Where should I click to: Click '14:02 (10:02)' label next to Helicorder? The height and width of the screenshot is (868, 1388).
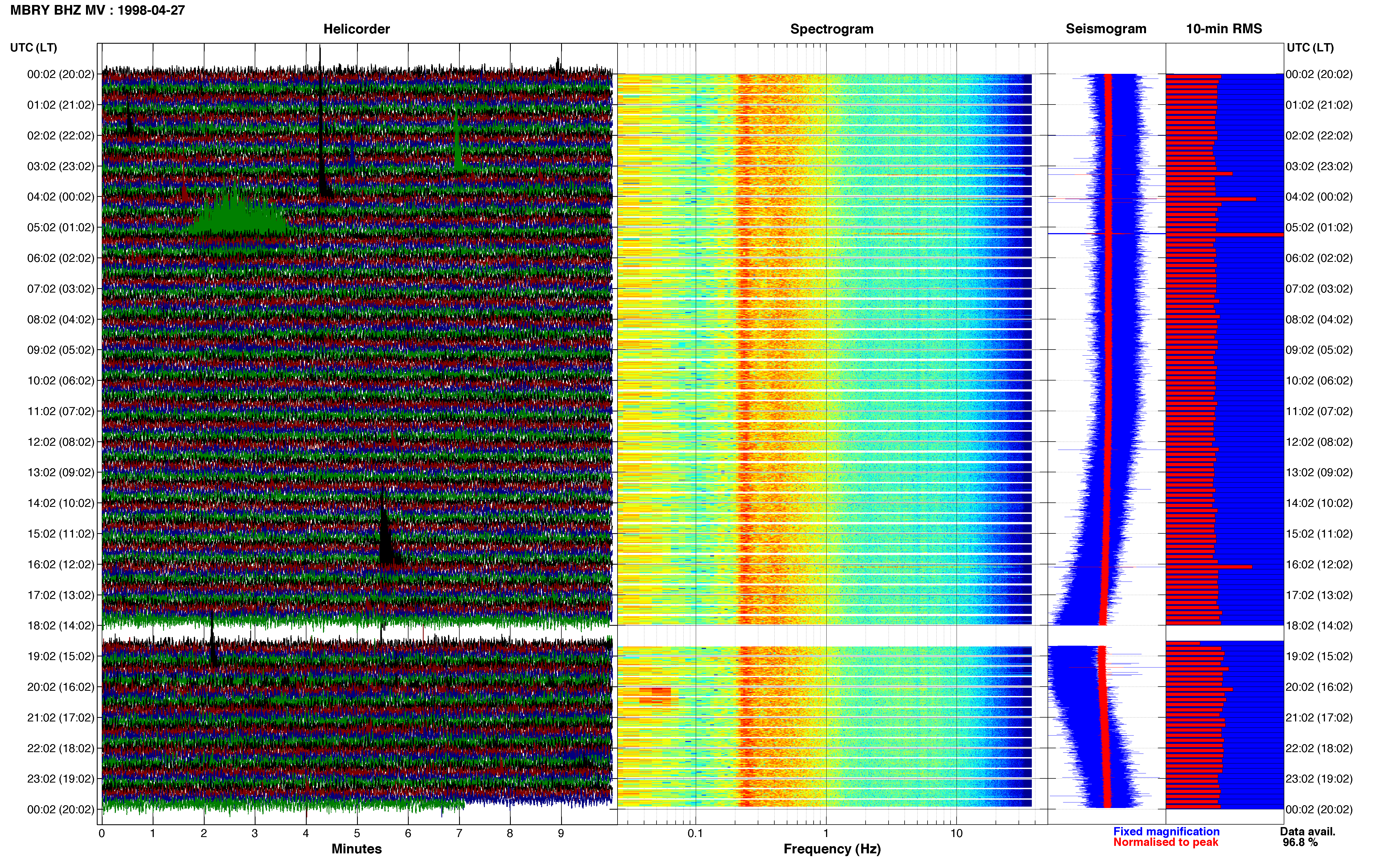[61, 504]
